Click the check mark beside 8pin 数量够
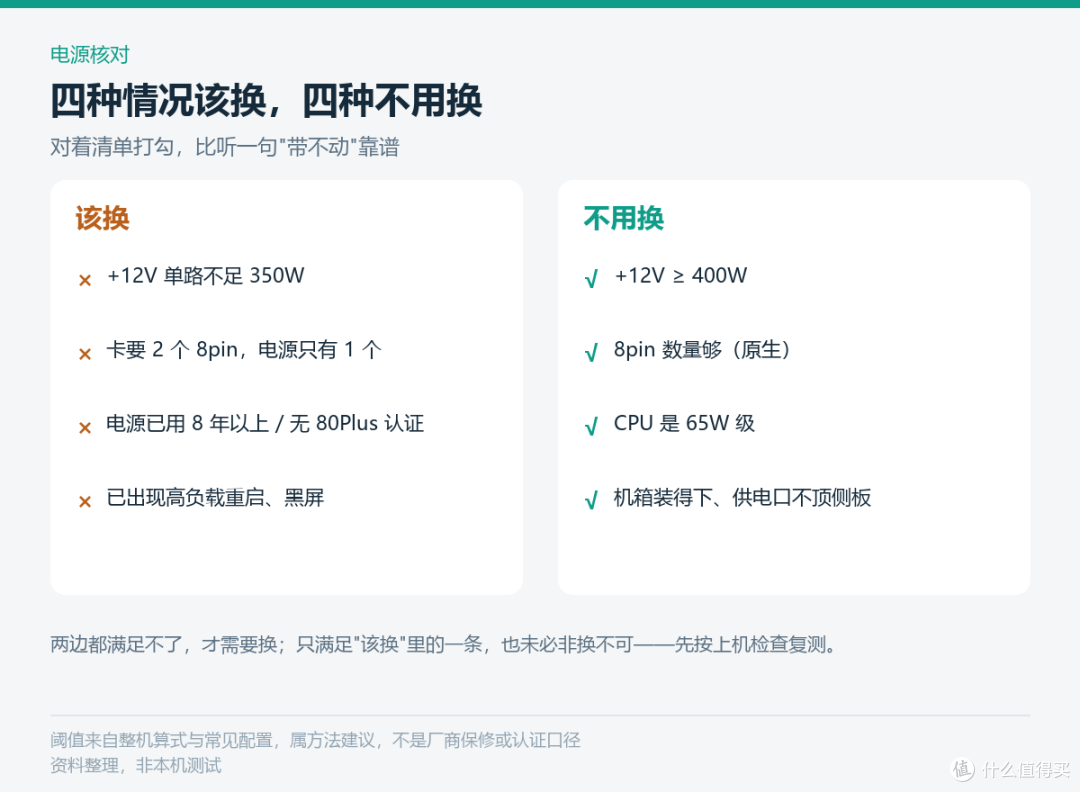Image resolution: width=1080 pixels, height=792 pixels. [x=591, y=353]
